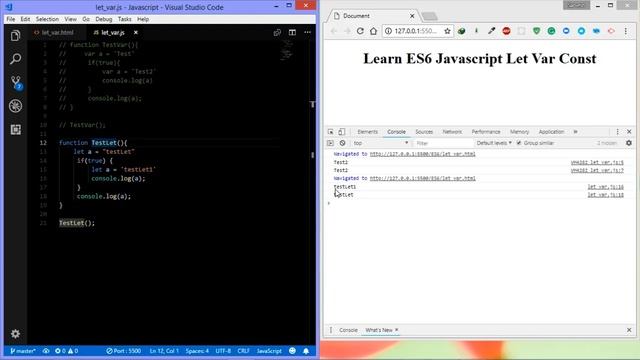
Task: Switch to the Network panel
Action: (x=452, y=132)
